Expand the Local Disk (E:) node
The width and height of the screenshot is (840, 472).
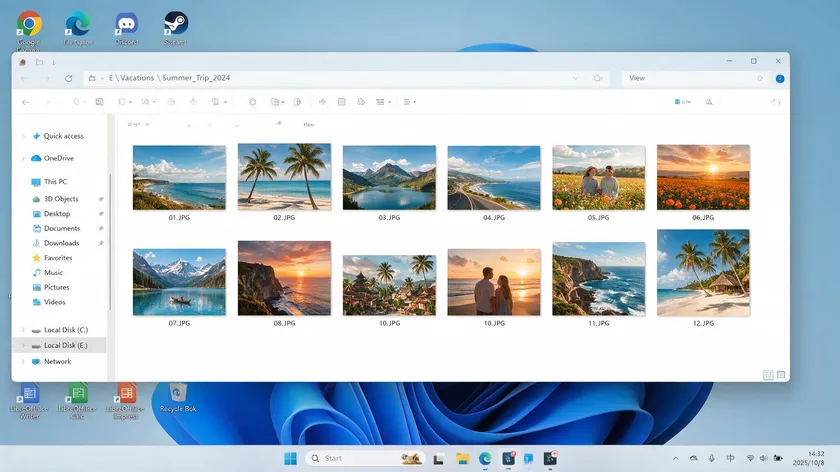tap(23, 346)
